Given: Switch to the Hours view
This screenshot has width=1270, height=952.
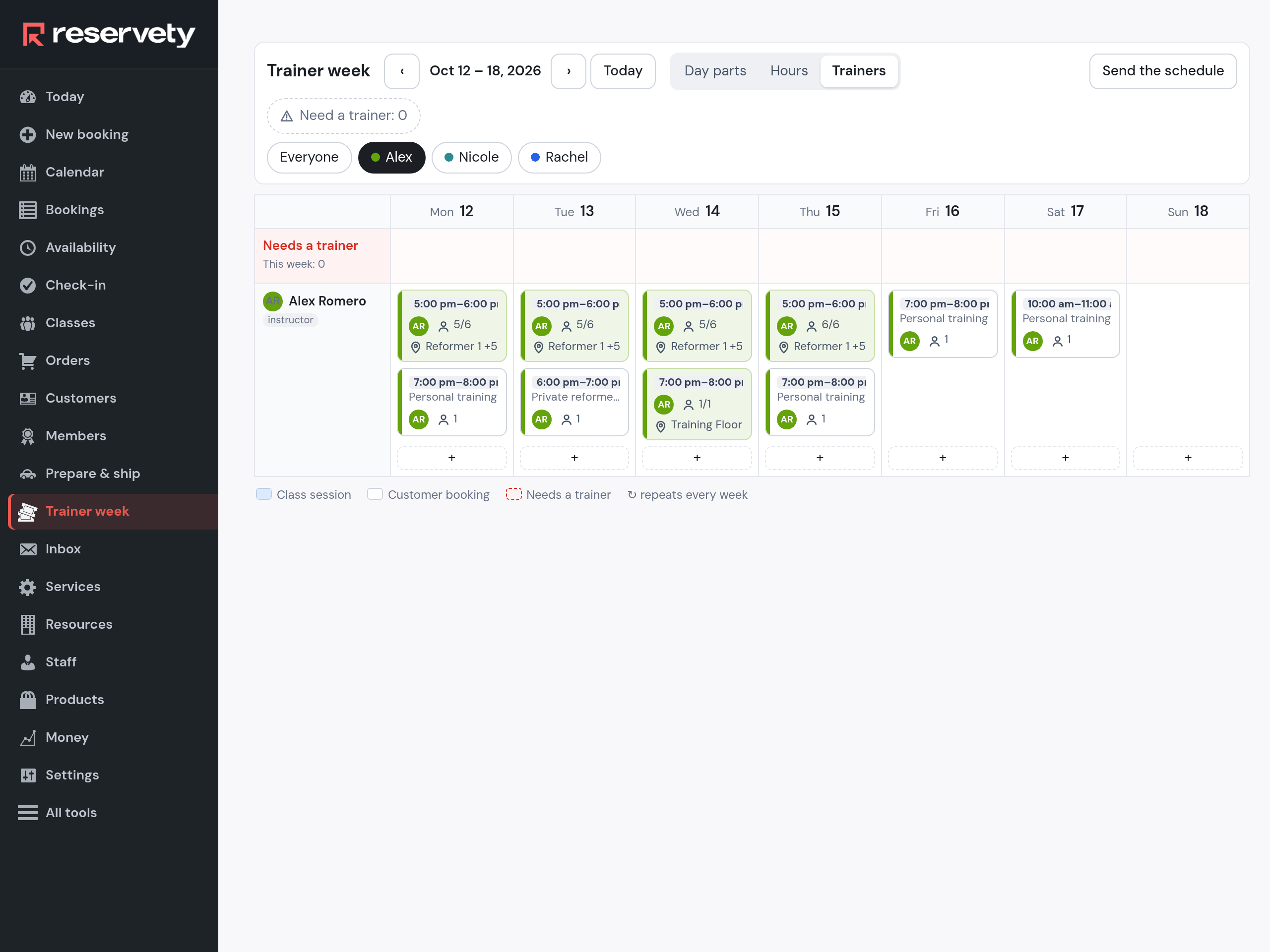Looking at the screenshot, I should coord(789,71).
